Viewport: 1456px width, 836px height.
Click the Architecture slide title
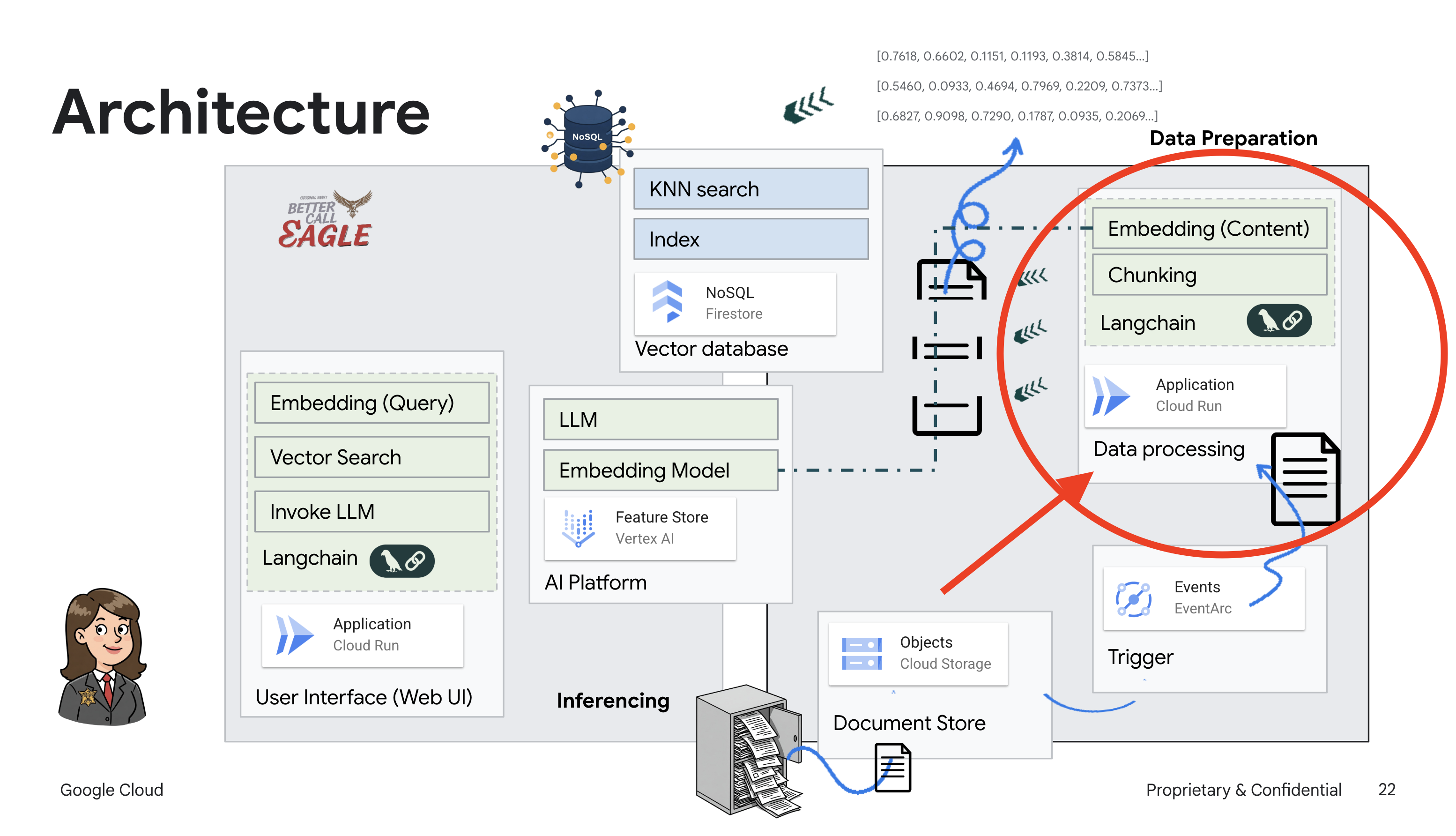point(241,112)
